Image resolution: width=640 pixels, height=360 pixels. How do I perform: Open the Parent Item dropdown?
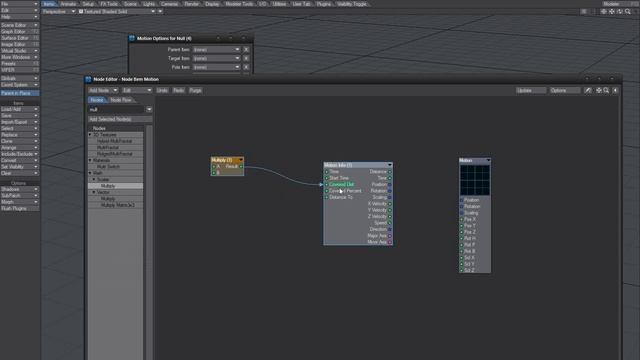point(216,49)
